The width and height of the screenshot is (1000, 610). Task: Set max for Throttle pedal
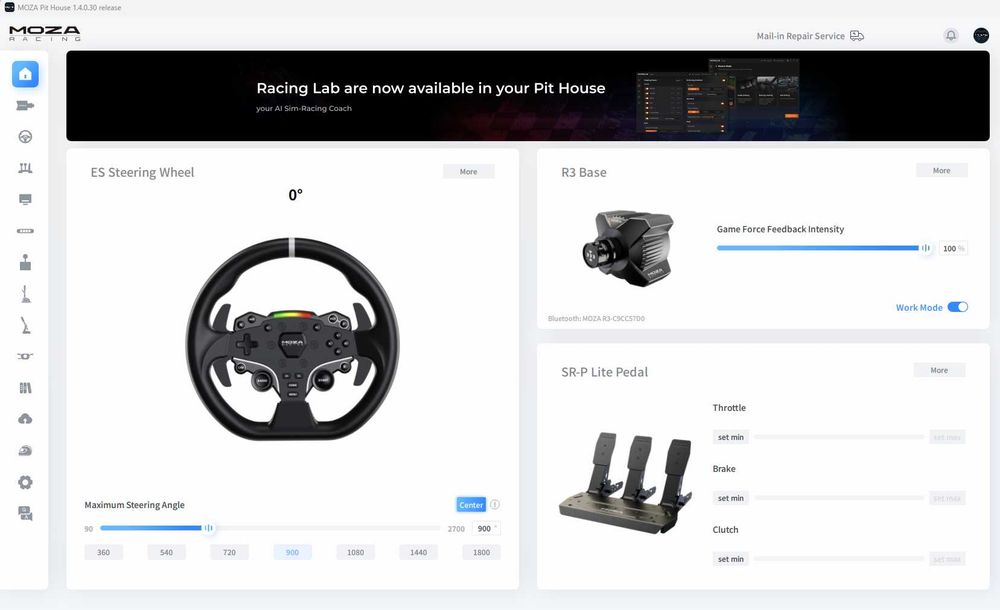(x=947, y=437)
